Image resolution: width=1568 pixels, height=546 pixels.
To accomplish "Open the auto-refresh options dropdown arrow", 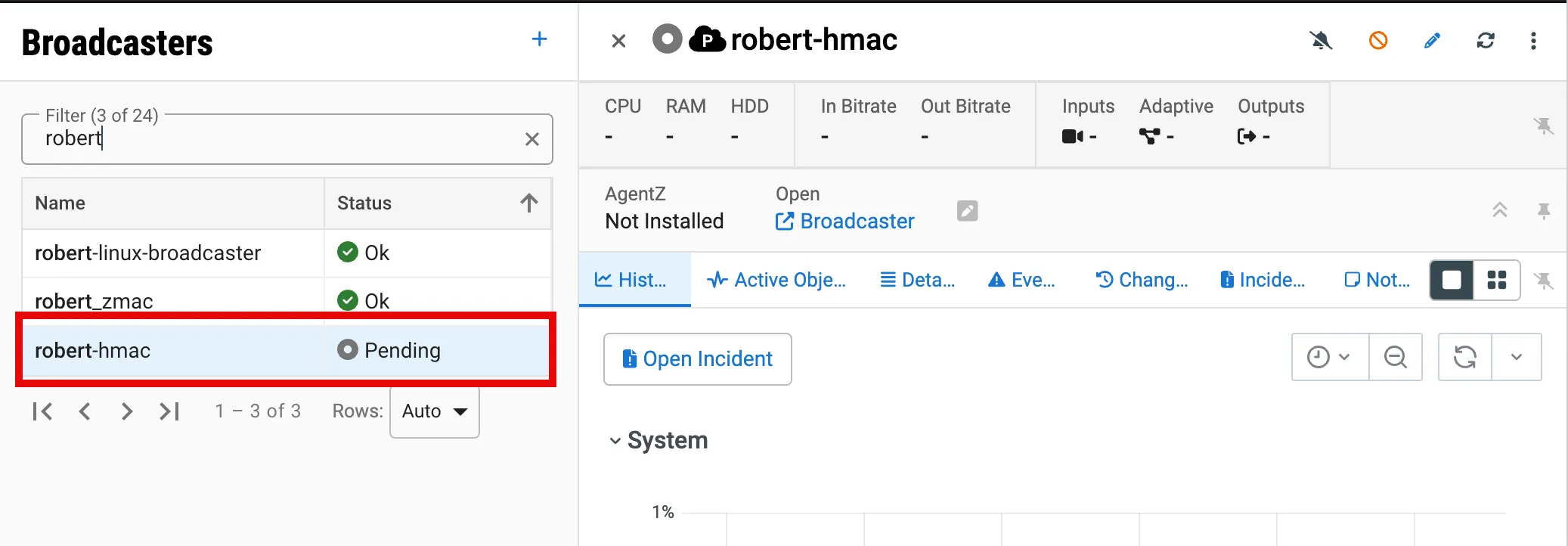I will tap(1517, 357).
